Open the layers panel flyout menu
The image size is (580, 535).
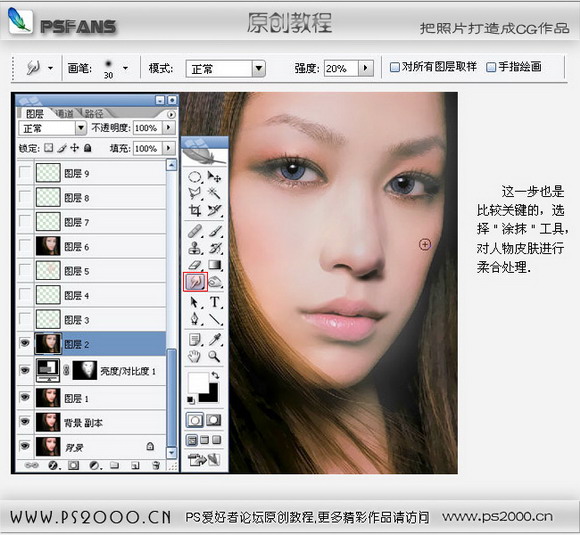(x=171, y=114)
